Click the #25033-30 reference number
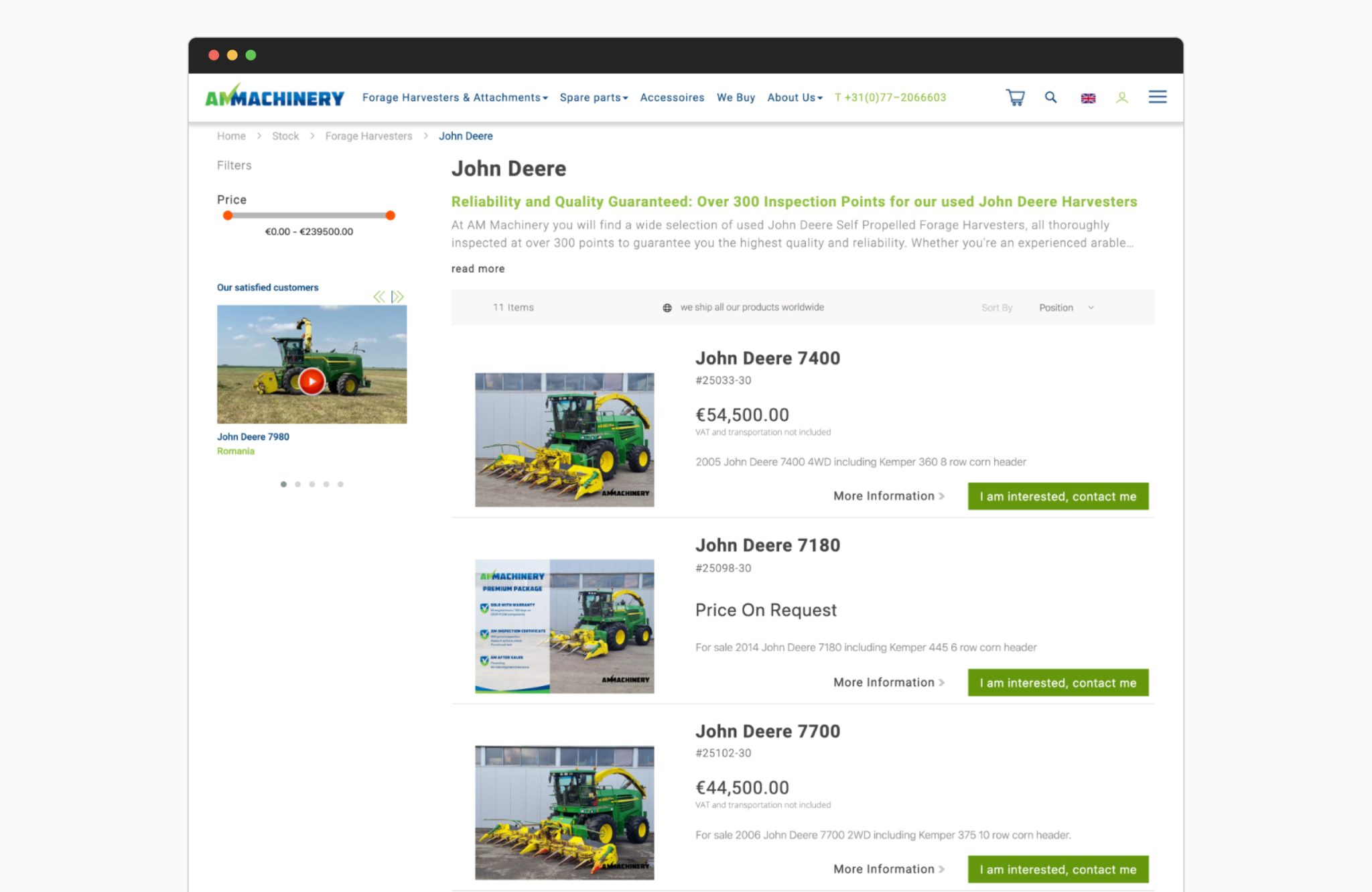 click(724, 380)
